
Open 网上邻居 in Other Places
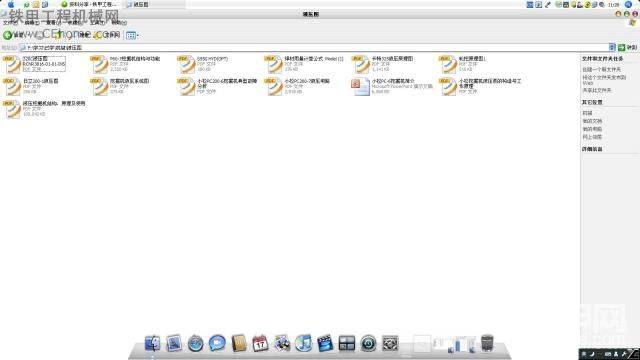coord(592,137)
